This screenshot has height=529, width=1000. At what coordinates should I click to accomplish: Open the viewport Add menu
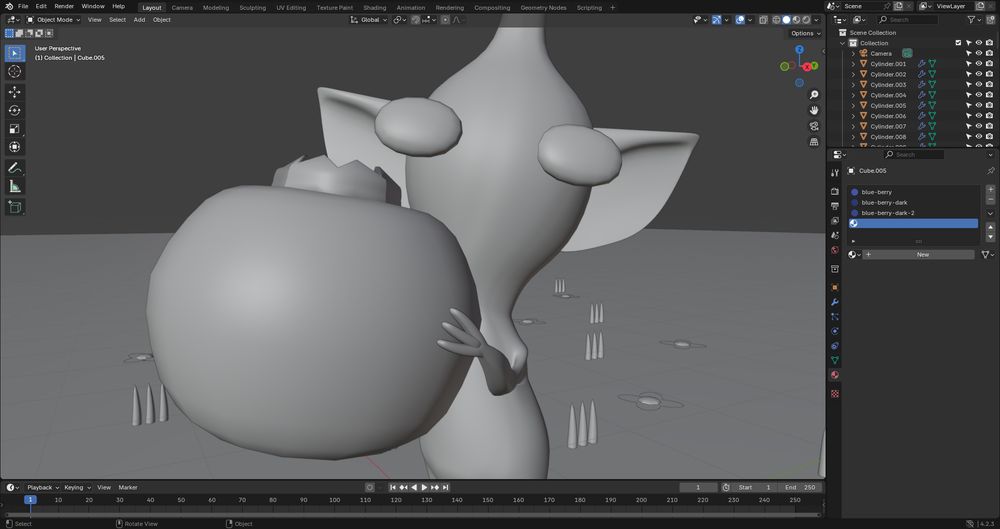click(139, 20)
